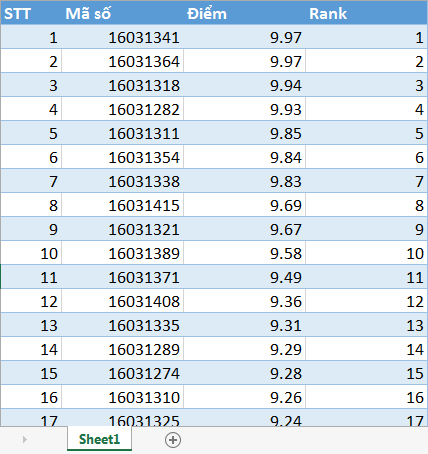
Task: Click STT cell in row 16031389
Action: pos(31,253)
